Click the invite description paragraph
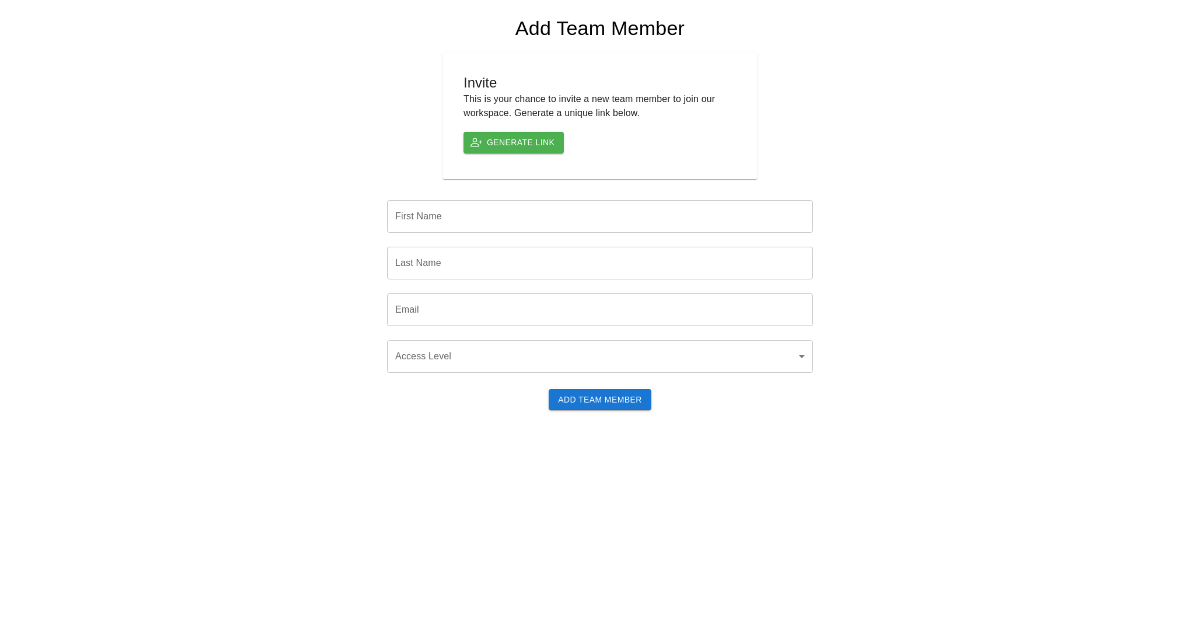Image resolution: width=1200 pixels, height=630 pixels. tap(589, 106)
